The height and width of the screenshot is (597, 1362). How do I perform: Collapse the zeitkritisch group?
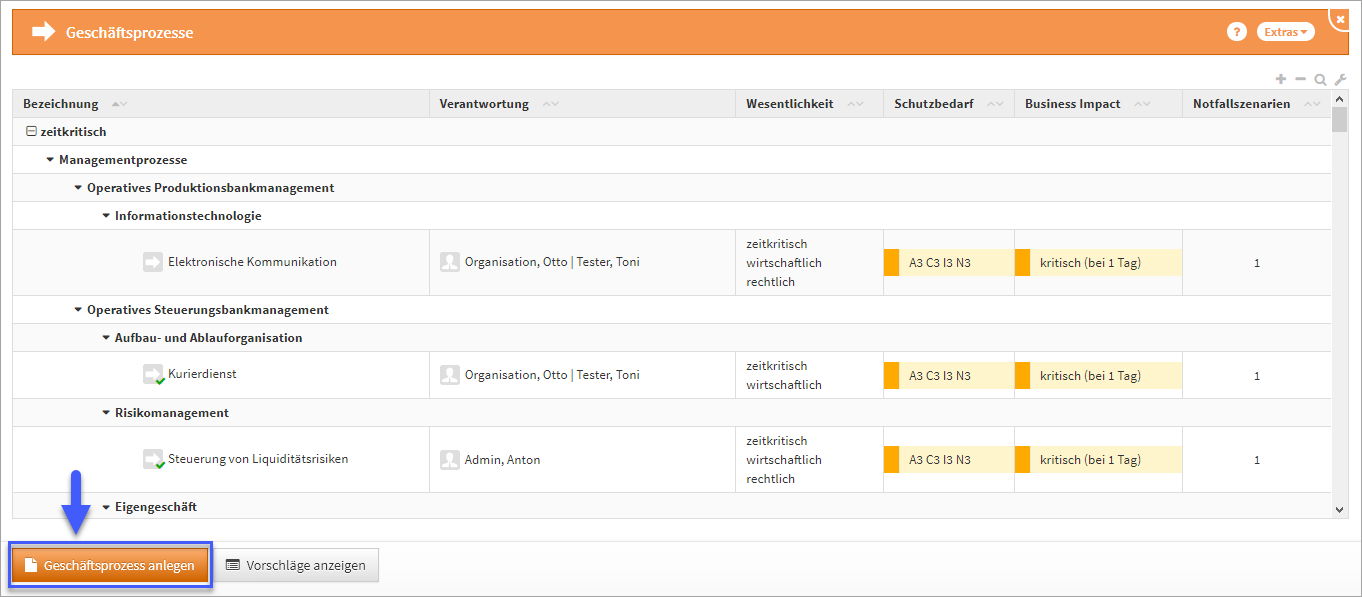[31, 132]
